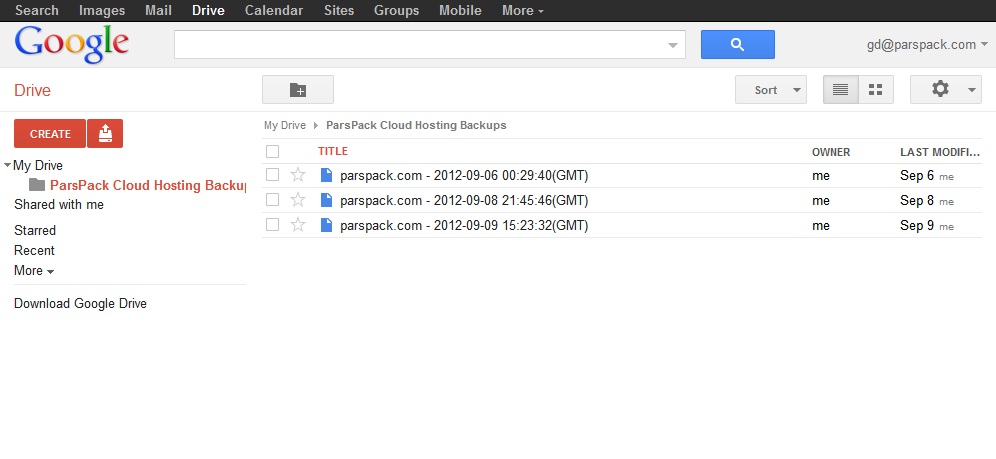Open Drive in top navigation bar
Image resolution: width=996 pixels, height=459 pixels.
tap(208, 10)
